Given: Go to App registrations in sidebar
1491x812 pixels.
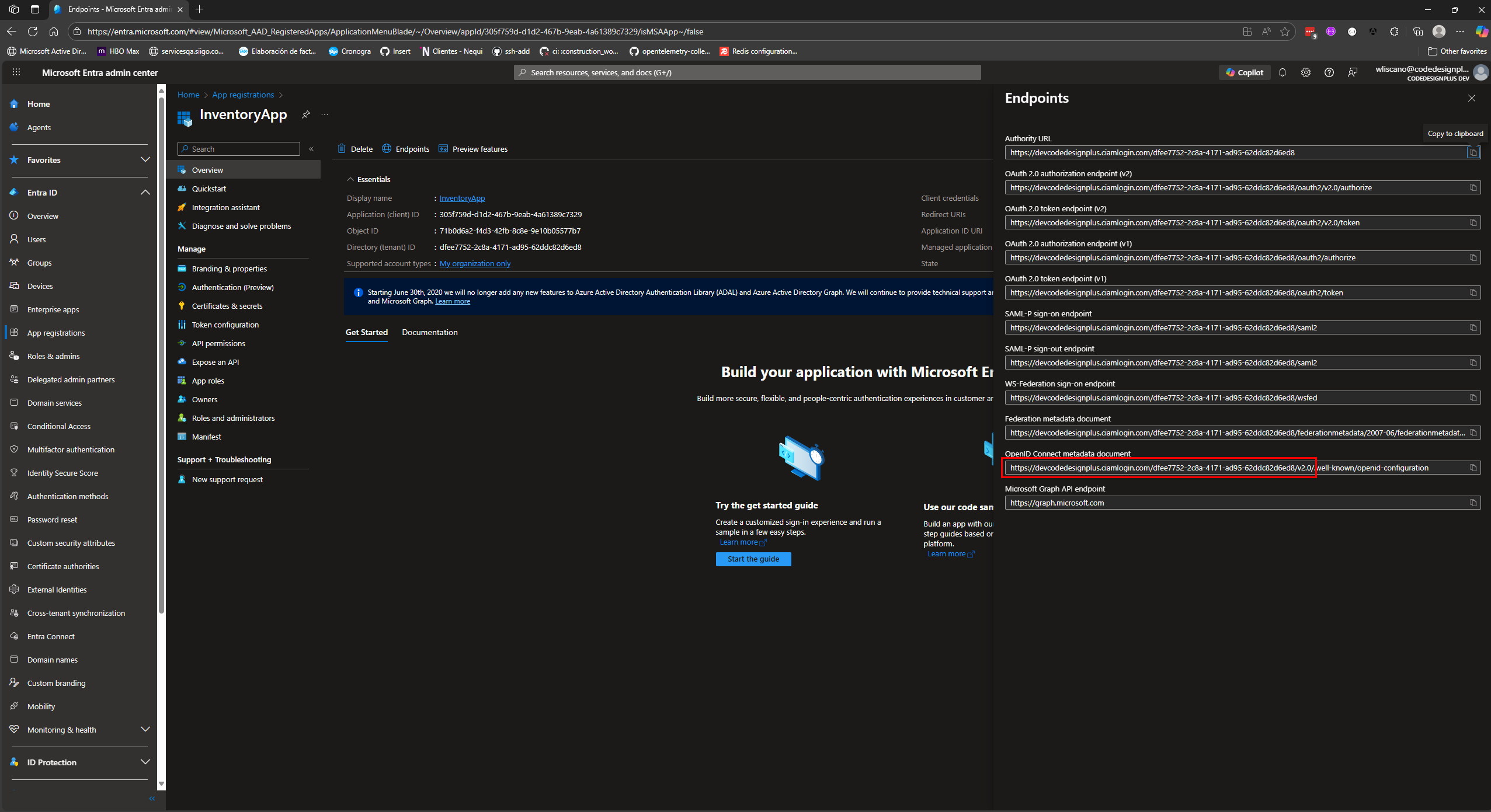Looking at the screenshot, I should click(x=56, y=333).
